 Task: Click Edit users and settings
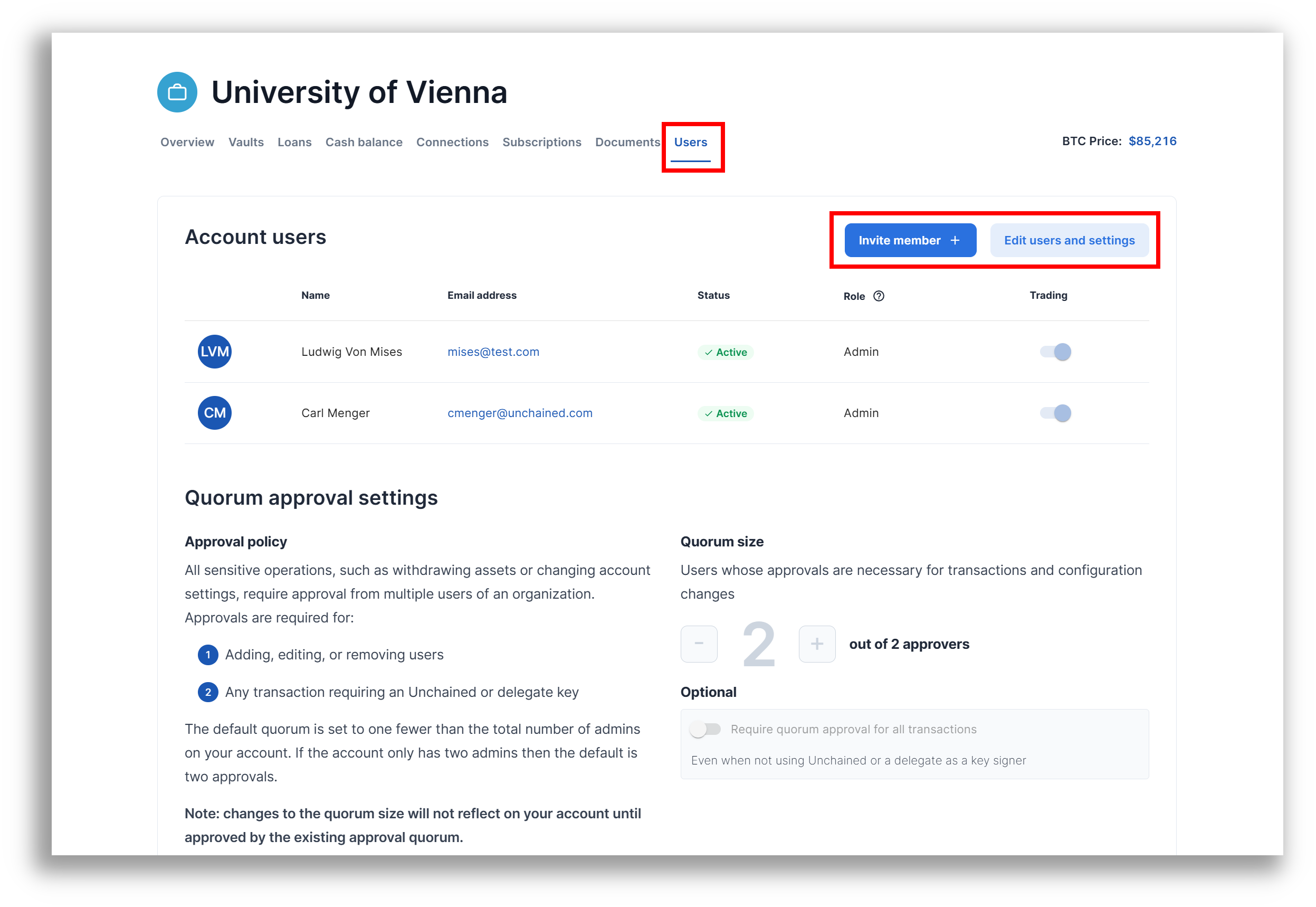pos(1069,240)
